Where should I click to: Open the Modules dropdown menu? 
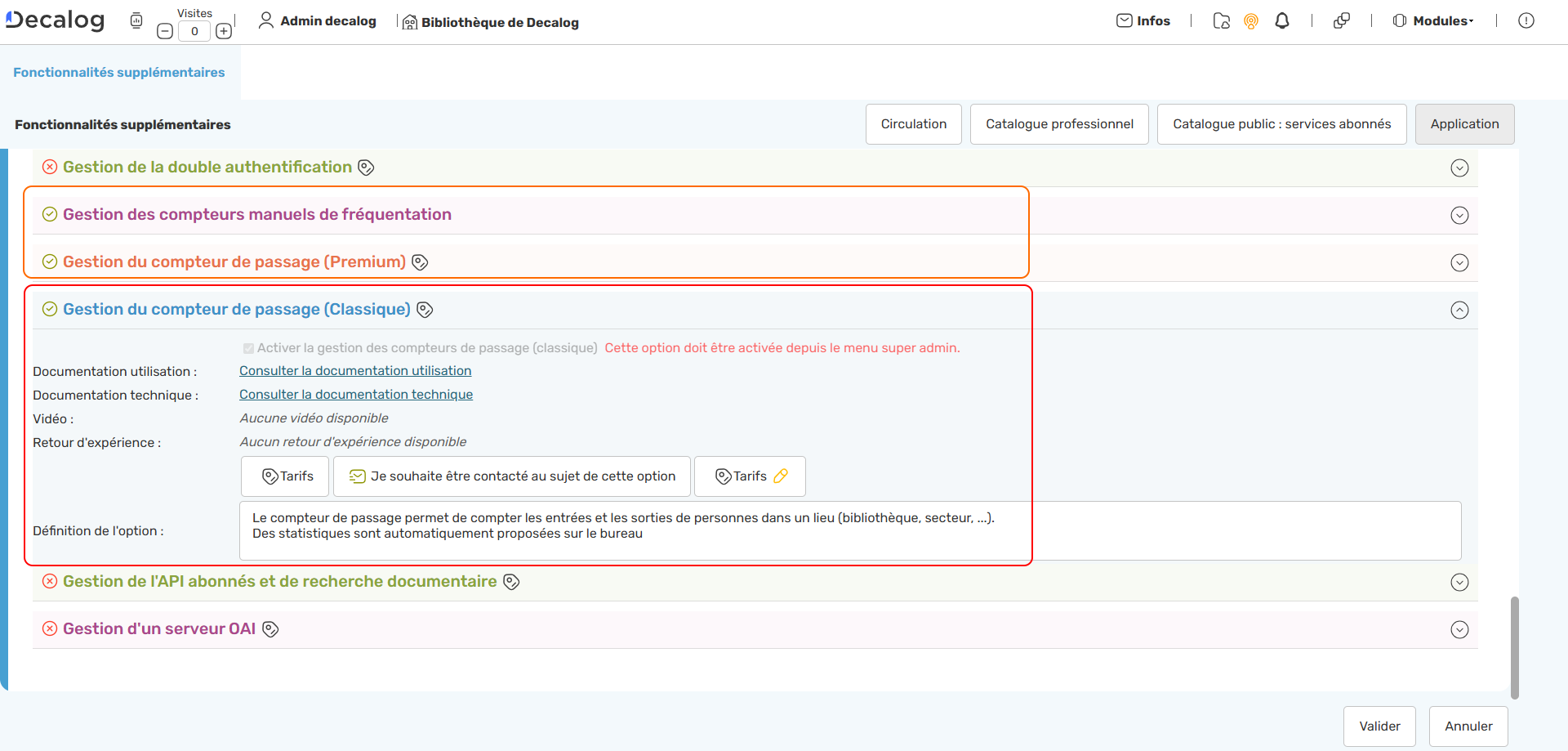pyautogui.click(x=1434, y=21)
